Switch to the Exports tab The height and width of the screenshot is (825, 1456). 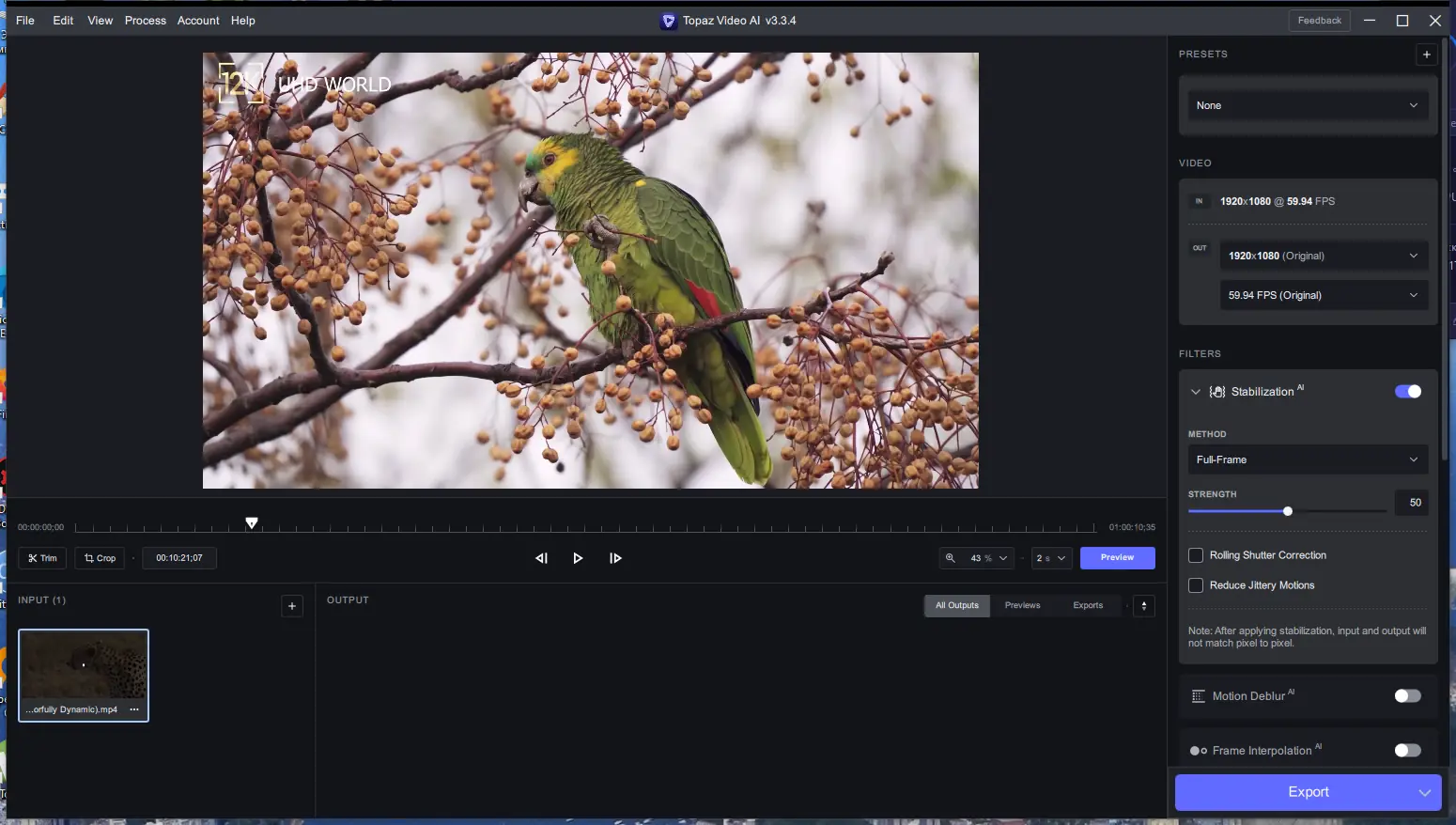(x=1088, y=605)
